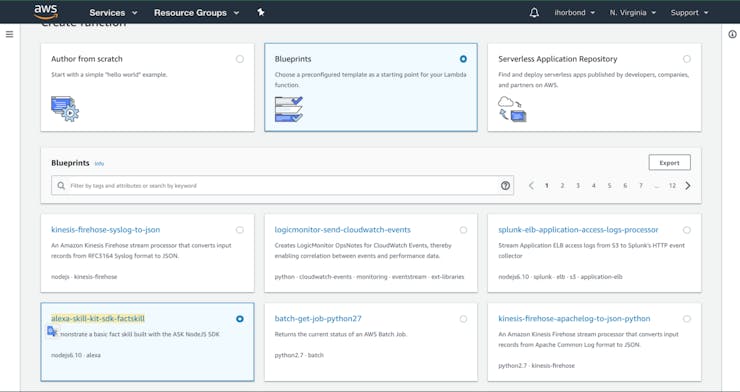This screenshot has width=740, height=392.
Task: Click the 'nodejs · kinesis-firehose' tags text
Action: pos(84,277)
